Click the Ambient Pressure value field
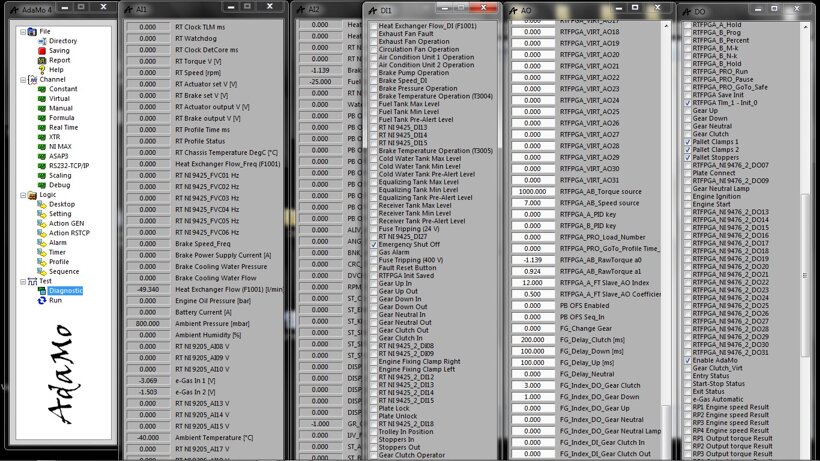Viewport: 820px width, 461px height. [x=147, y=324]
